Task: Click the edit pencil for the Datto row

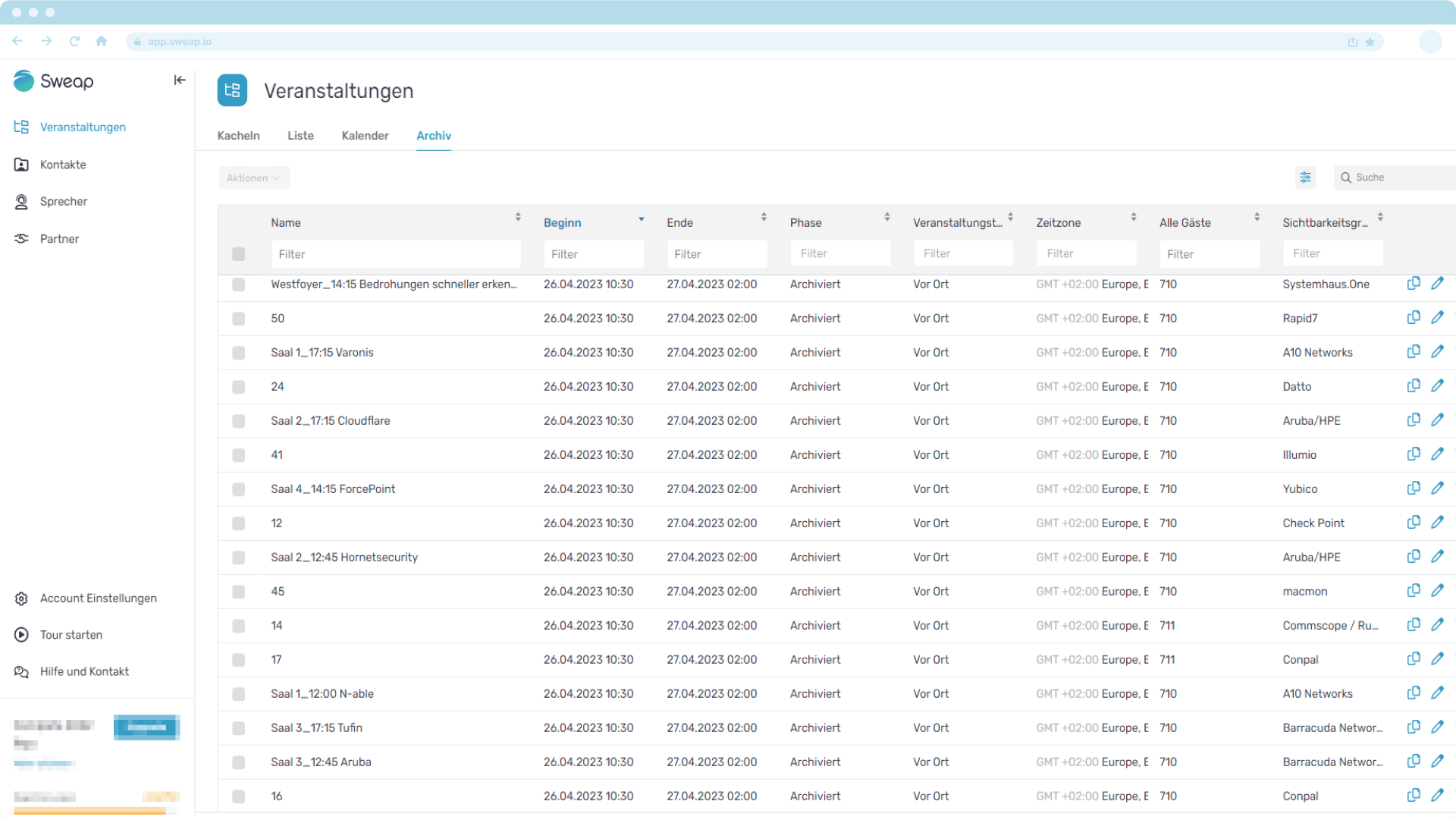Action: (1437, 386)
